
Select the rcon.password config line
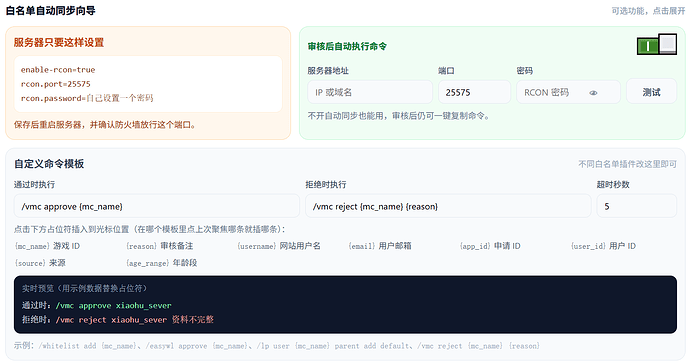click(87, 98)
